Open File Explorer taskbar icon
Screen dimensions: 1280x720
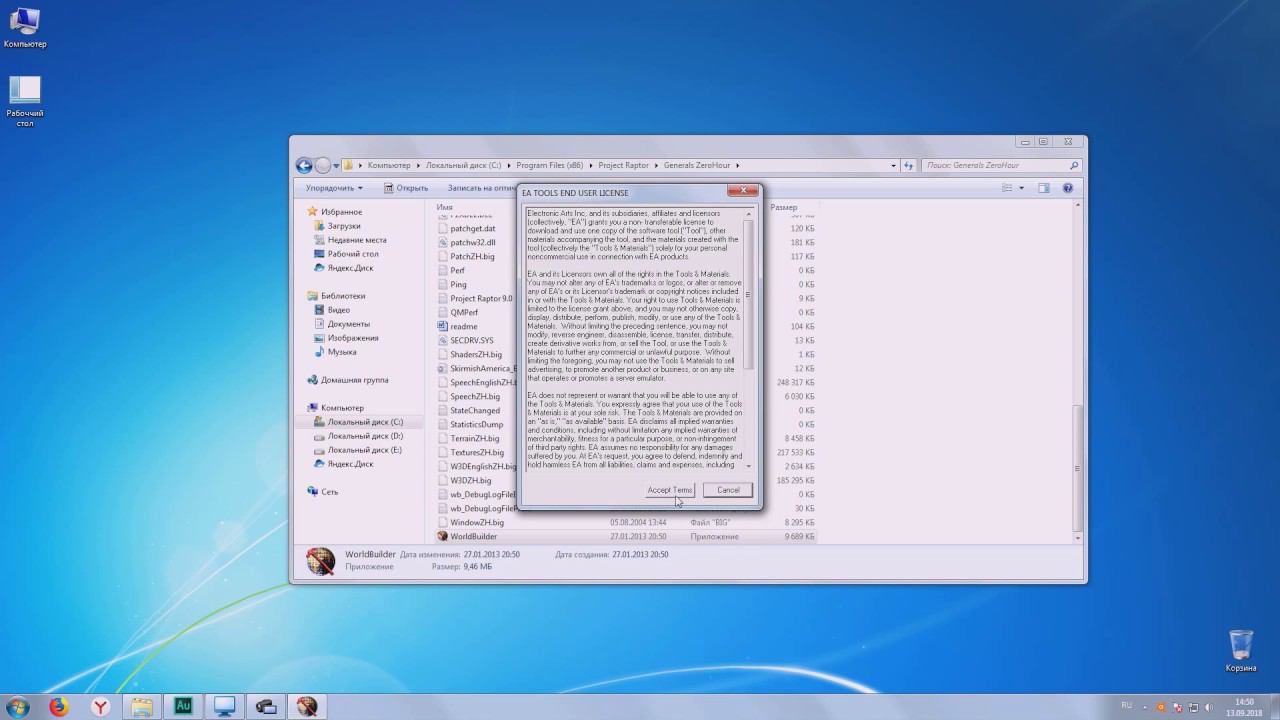click(x=142, y=707)
